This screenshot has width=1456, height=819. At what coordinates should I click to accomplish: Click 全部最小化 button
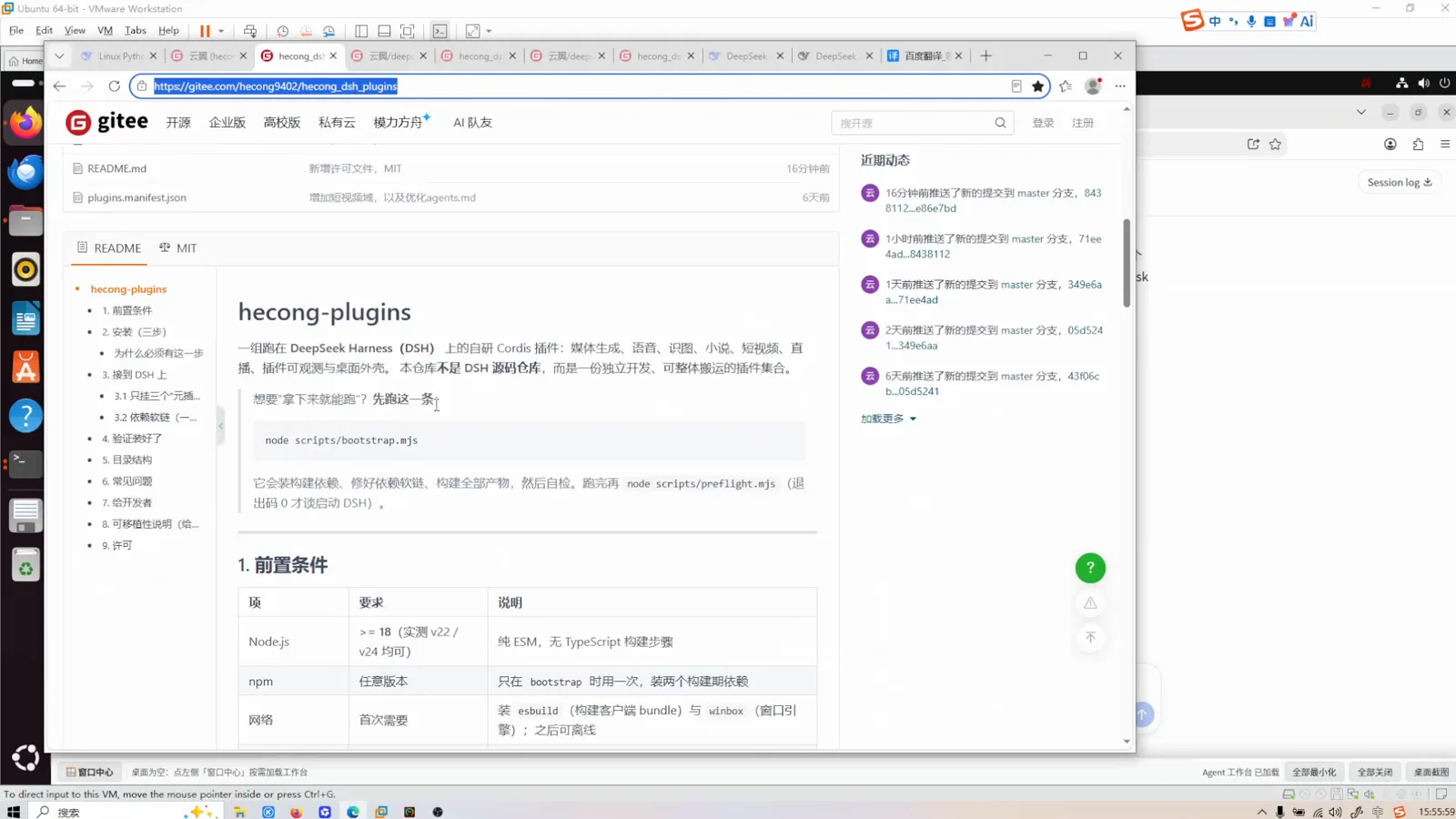coord(1314,772)
